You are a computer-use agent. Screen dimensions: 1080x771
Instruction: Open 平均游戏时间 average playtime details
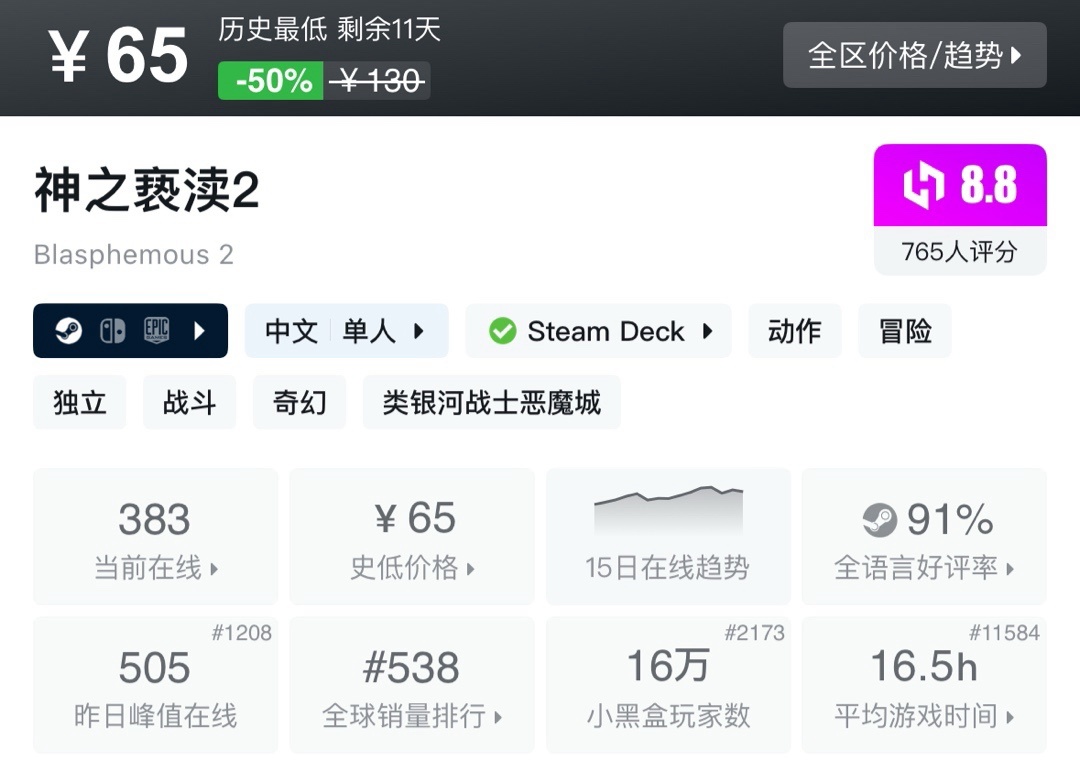(923, 685)
